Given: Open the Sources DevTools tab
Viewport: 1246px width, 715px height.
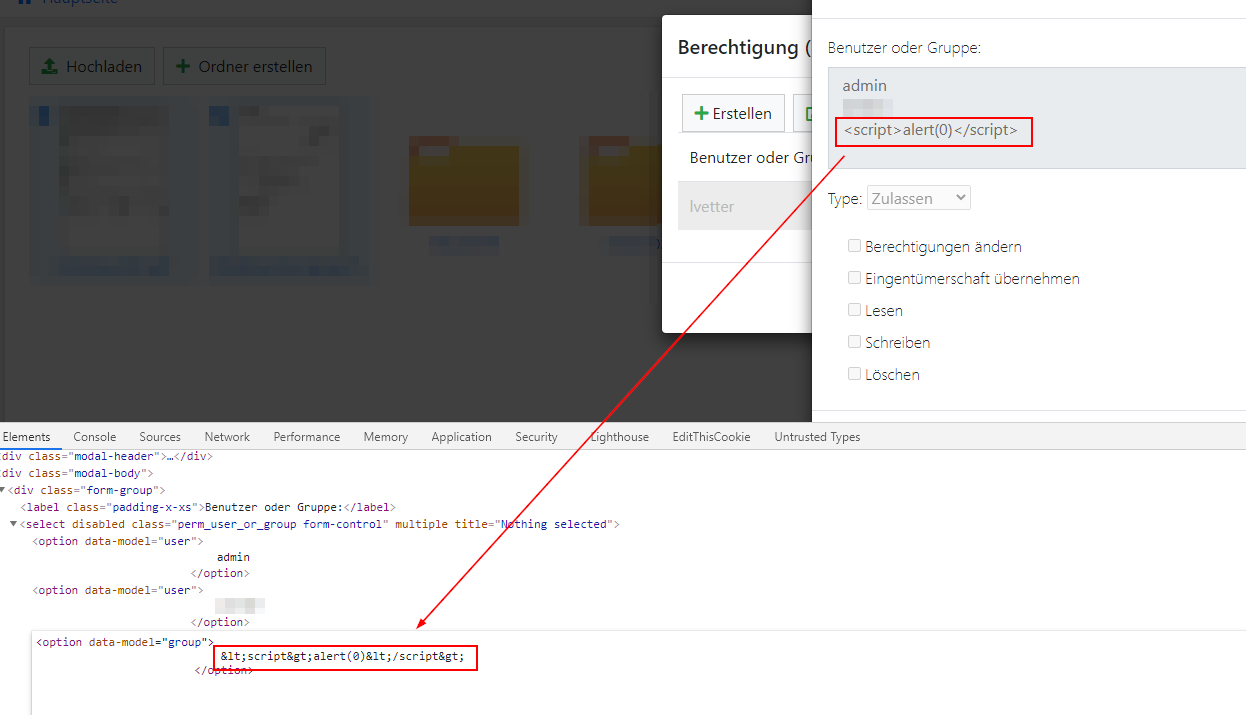Looking at the screenshot, I should pyautogui.click(x=160, y=437).
